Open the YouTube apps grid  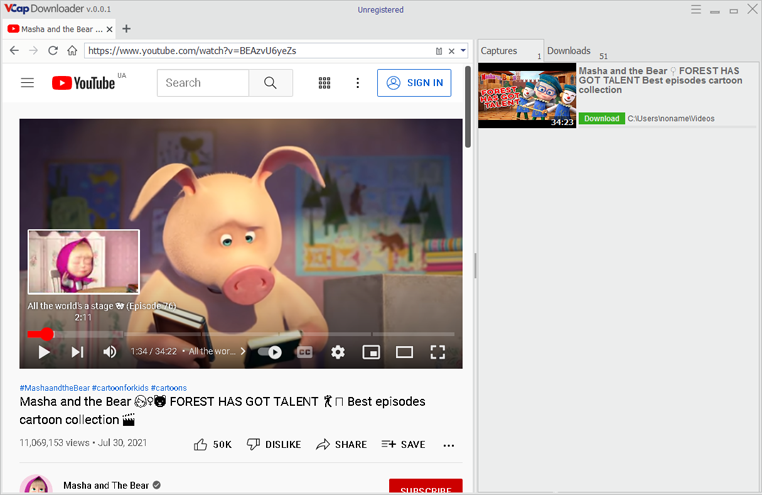pyautogui.click(x=324, y=83)
